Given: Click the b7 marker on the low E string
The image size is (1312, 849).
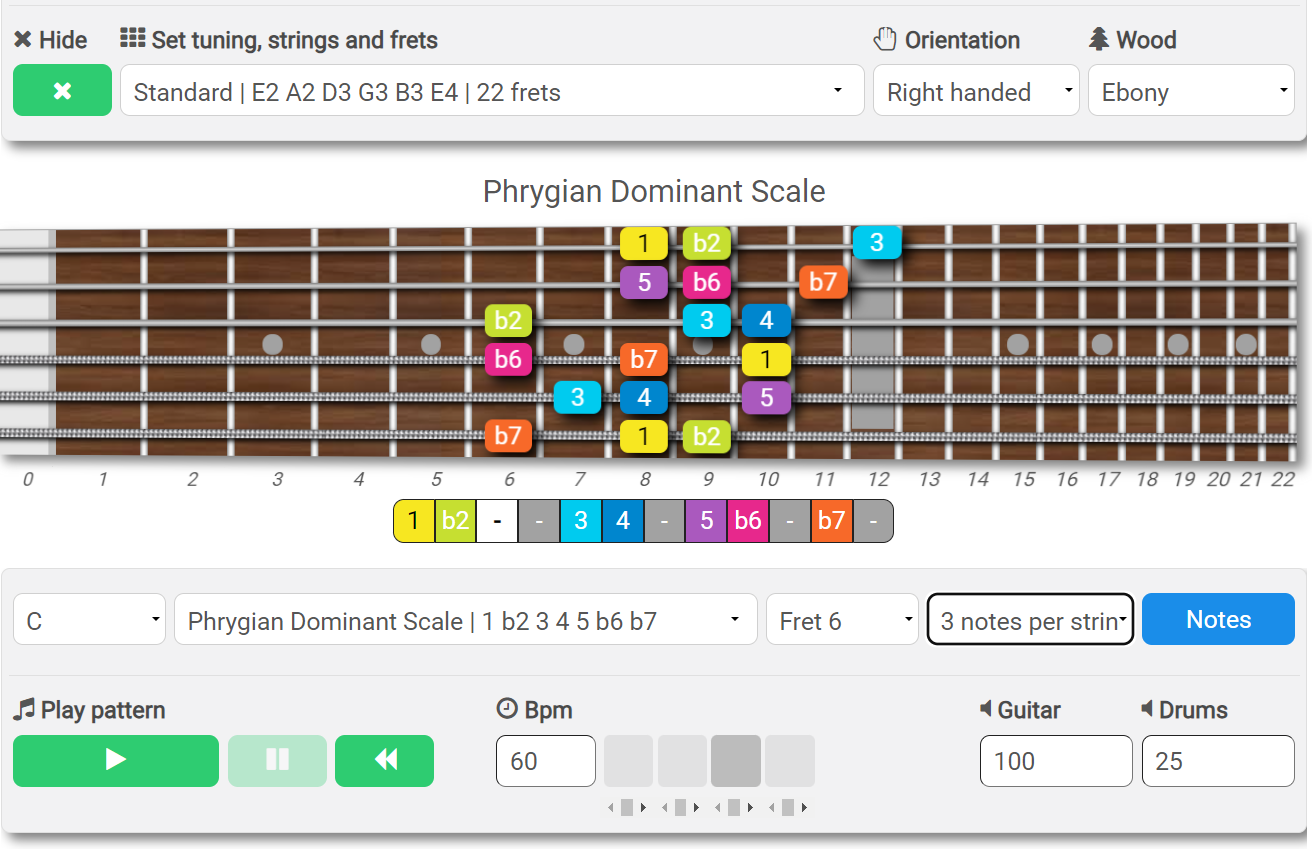Looking at the screenshot, I should coord(509,436).
